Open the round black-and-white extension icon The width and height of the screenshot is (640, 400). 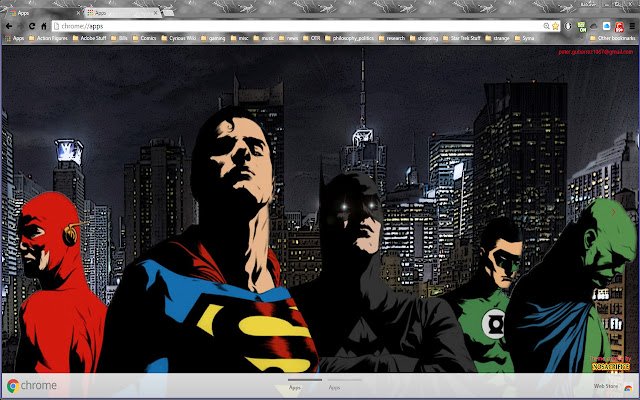point(568,26)
